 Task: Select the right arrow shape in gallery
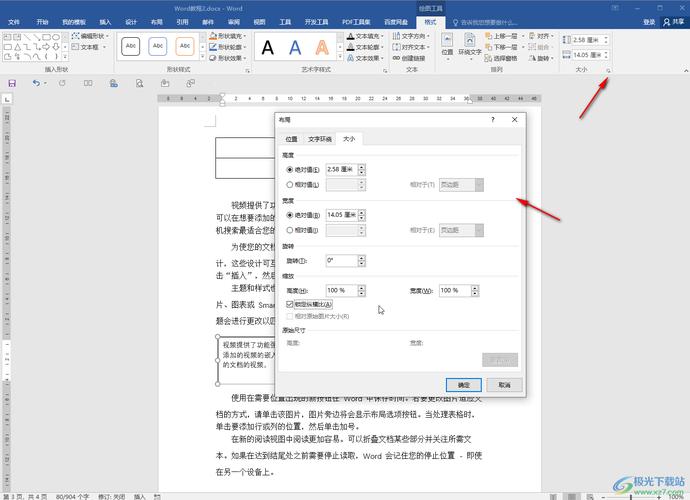[x=46, y=47]
